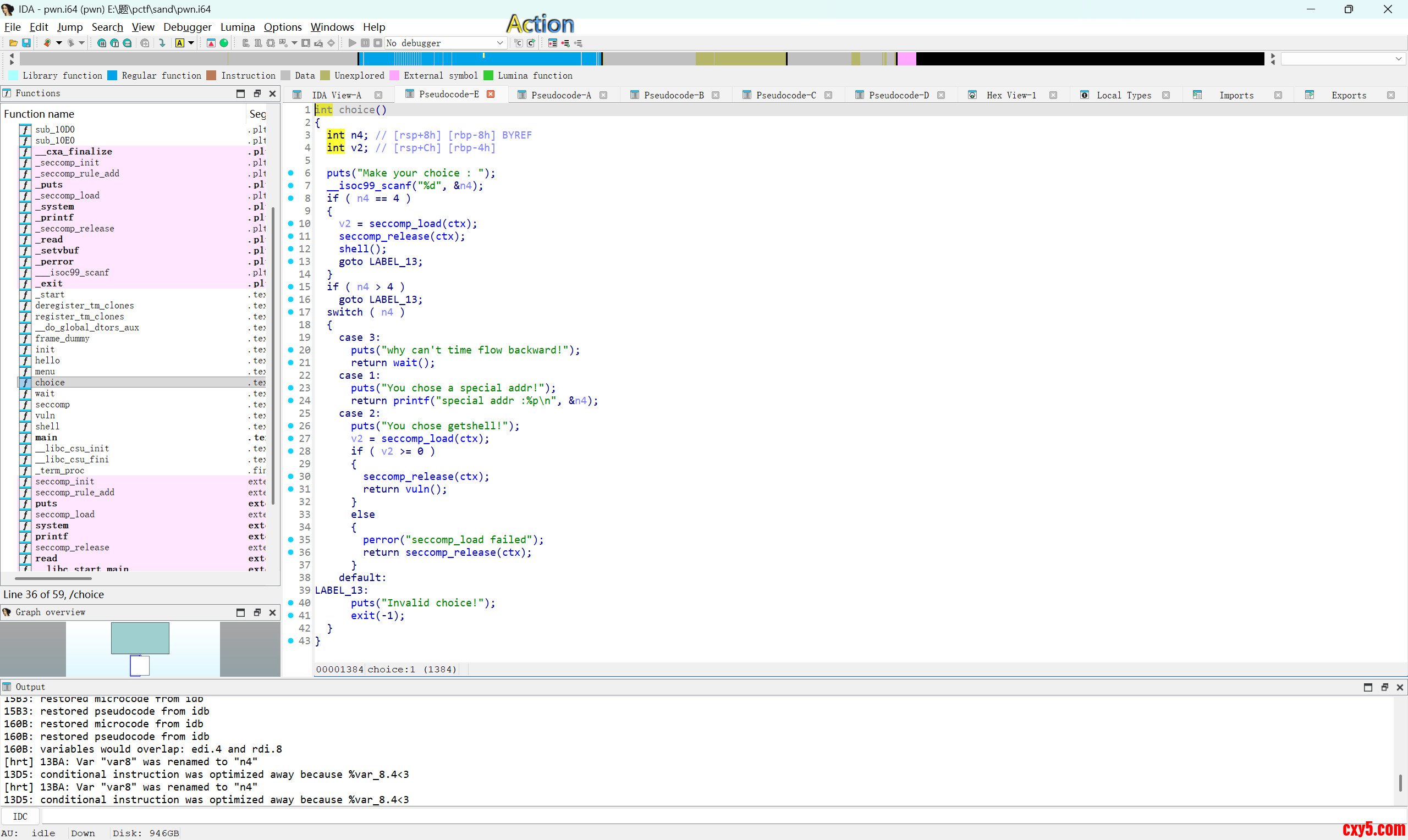The image size is (1408, 840).
Task: Click the save database floppy icon
Action: [26, 43]
